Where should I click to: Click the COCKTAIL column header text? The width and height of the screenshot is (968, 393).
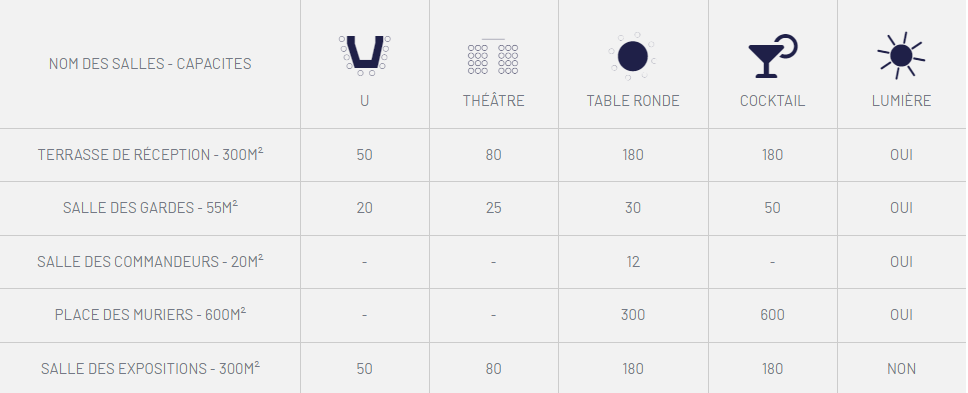(x=772, y=101)
